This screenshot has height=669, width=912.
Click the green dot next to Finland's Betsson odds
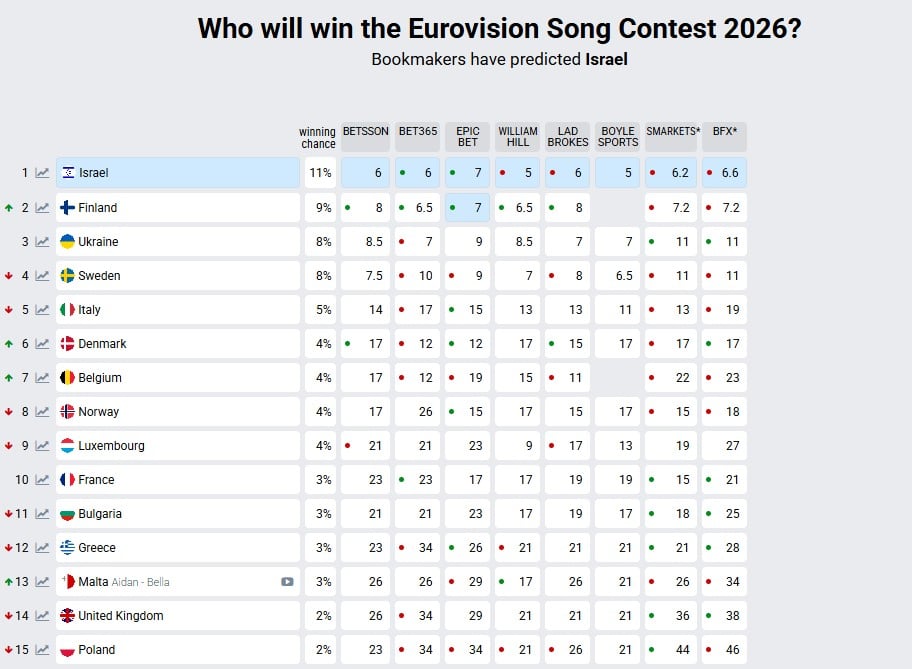[x=348, y=207]
